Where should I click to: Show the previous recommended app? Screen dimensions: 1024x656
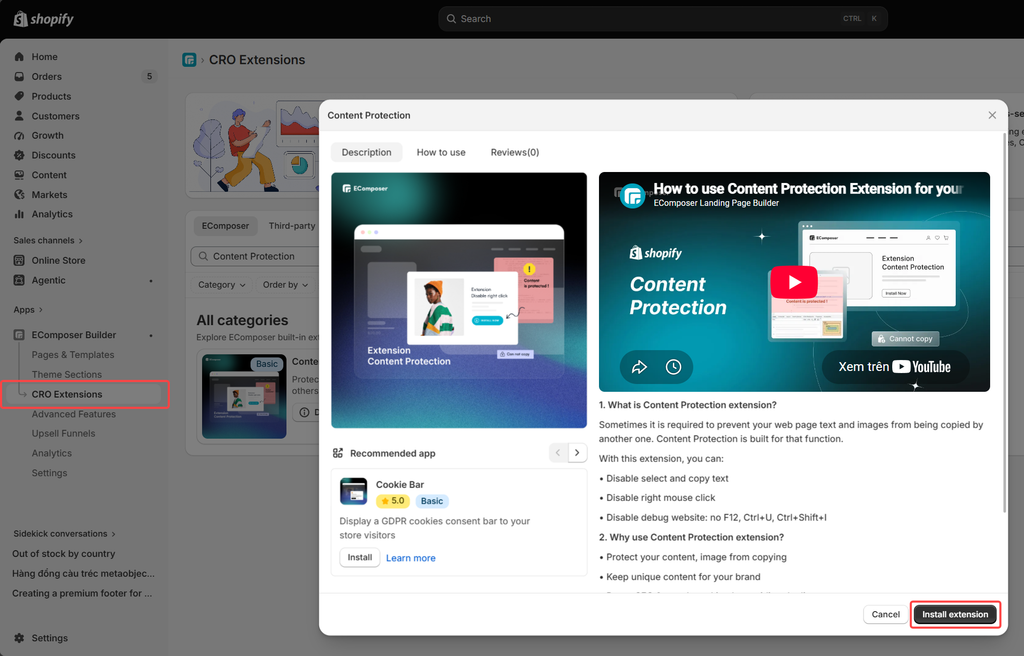click(x=558, y=453)
